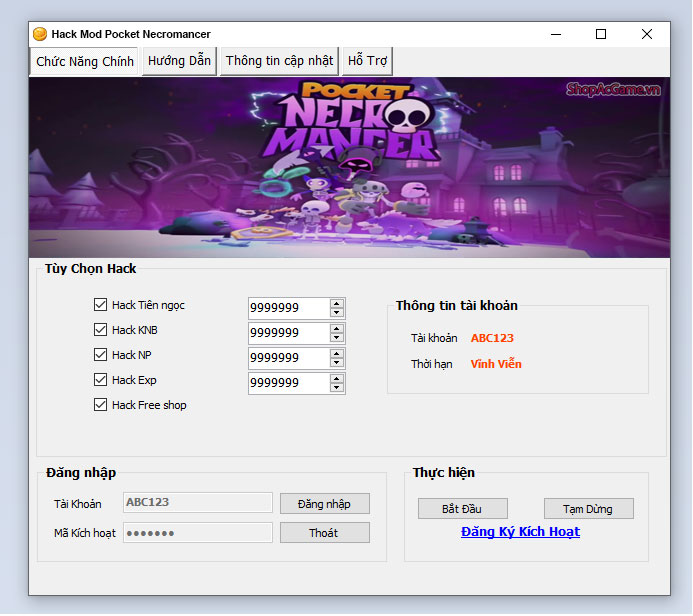Screen dimensions: 693x616
Task: Click the Vĩnh Viễn expiry text
Action: tap(496, 364)
